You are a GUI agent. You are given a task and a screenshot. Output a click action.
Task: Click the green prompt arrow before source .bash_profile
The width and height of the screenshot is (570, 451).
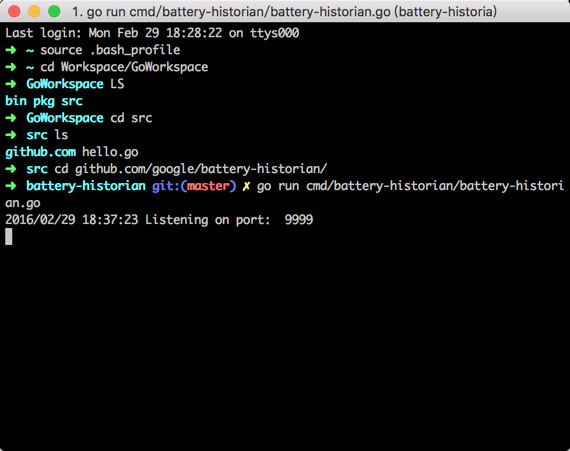tap(11, 50)
